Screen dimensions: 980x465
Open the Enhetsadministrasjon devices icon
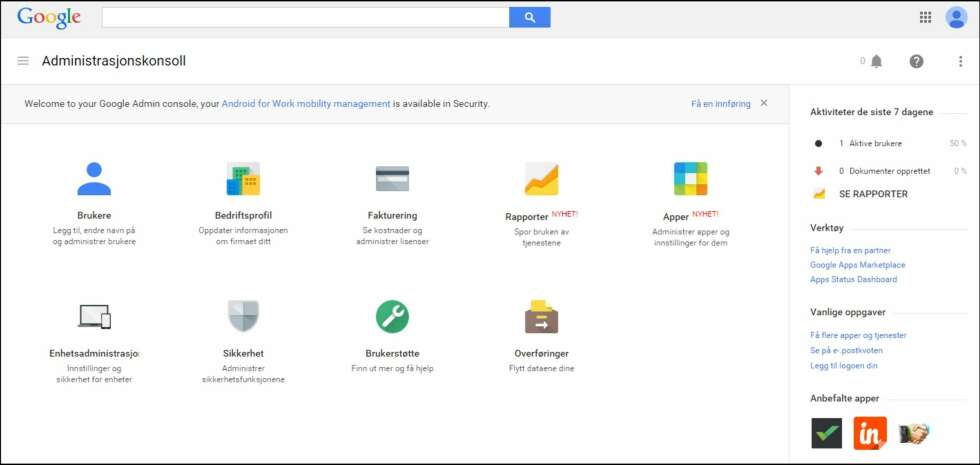pyautogui.click(x=94, y=316)
